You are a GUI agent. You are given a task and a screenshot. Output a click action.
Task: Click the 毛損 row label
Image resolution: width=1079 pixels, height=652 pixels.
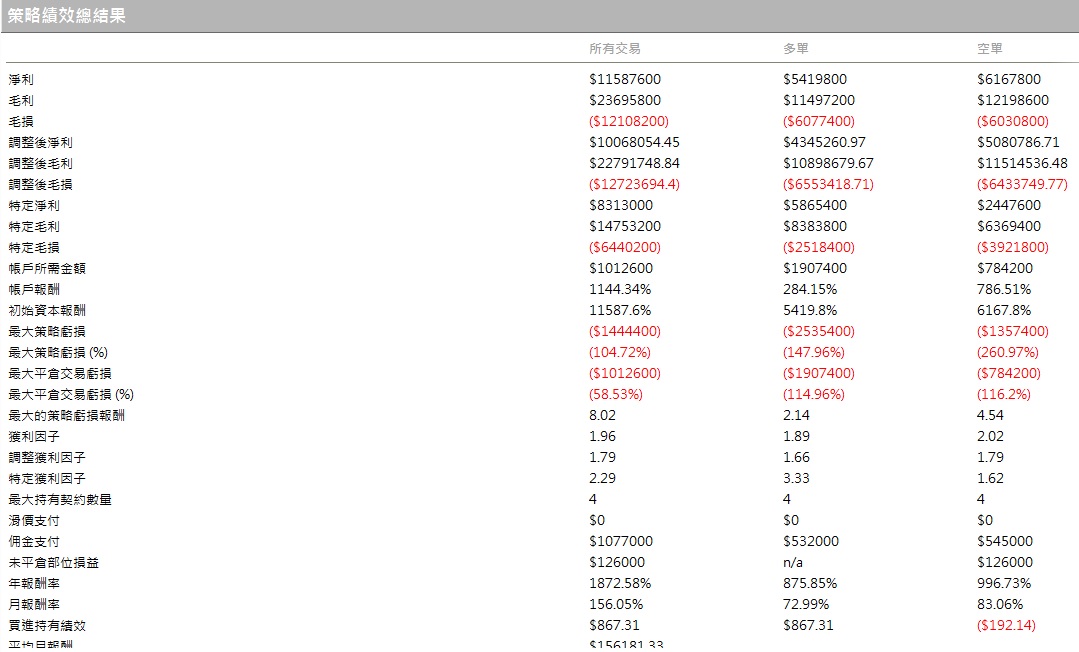coord(21,122)
